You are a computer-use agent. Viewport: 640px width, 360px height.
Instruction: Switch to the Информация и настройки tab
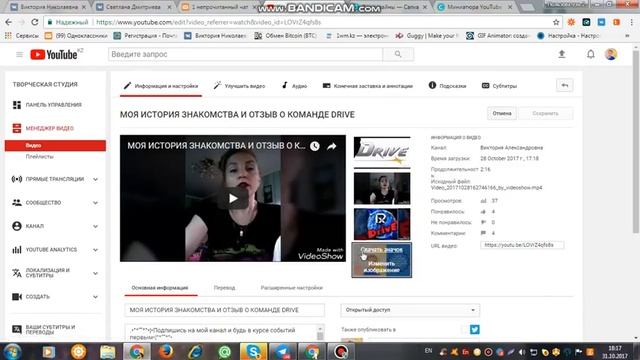[x=161, y=86]
